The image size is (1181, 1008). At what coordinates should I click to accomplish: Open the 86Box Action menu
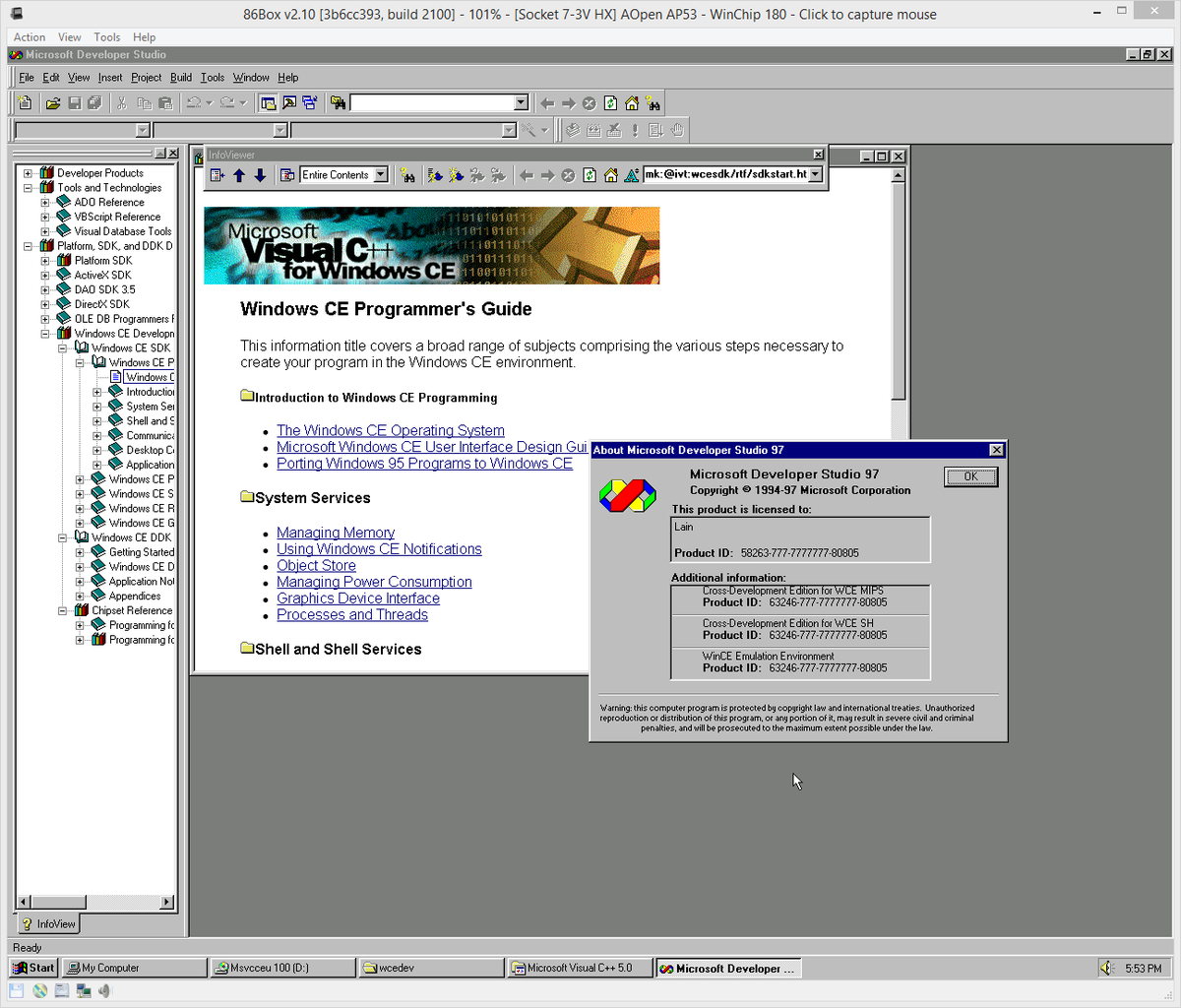[30, 37]
